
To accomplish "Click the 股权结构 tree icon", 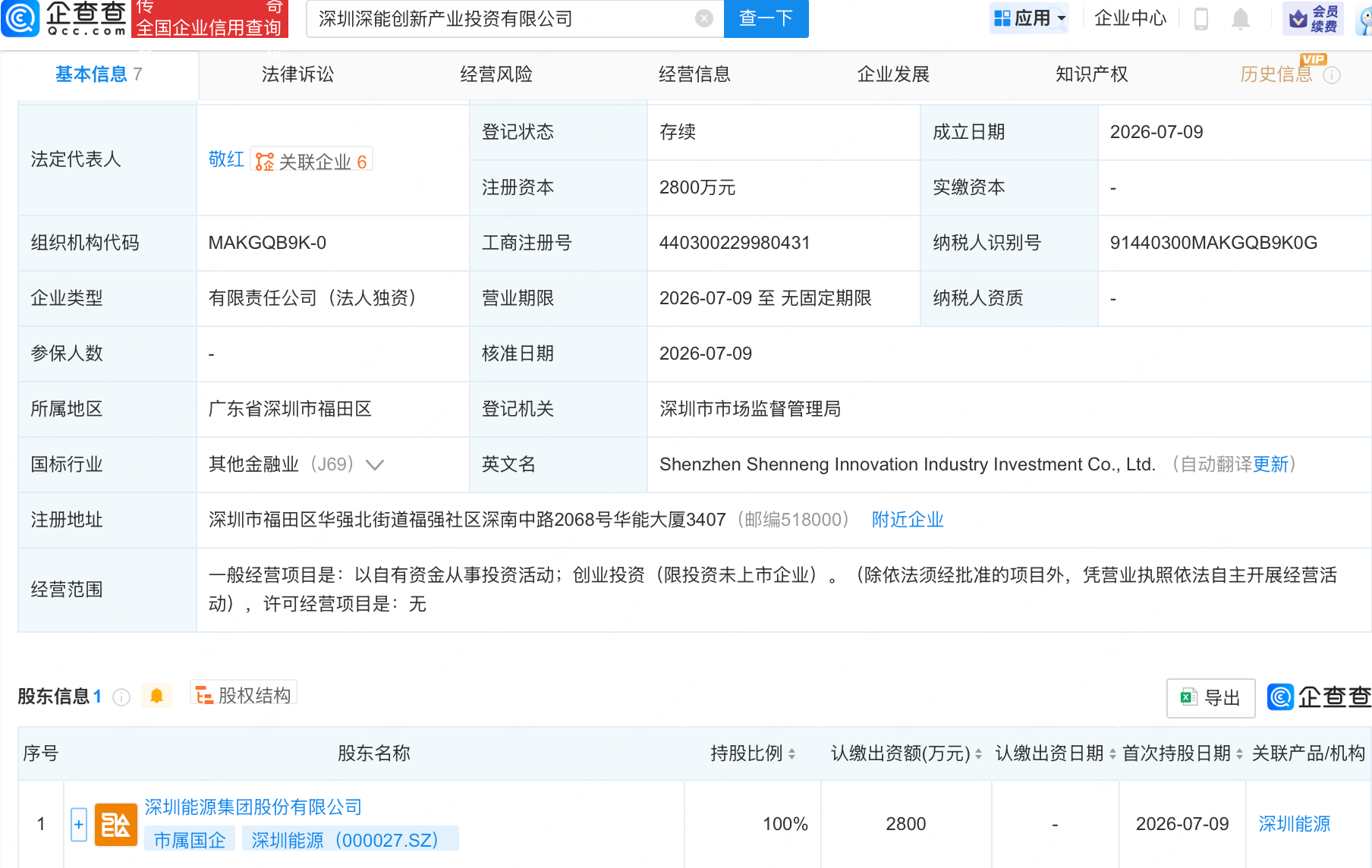I will (x=204, y=695).
